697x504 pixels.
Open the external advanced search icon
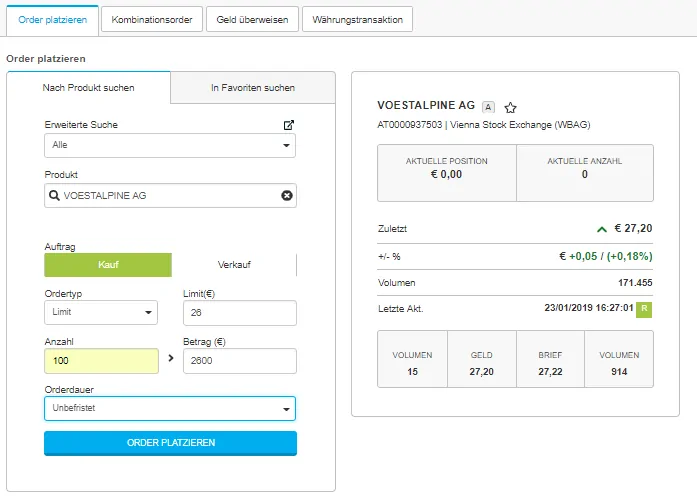coord(289,125)
